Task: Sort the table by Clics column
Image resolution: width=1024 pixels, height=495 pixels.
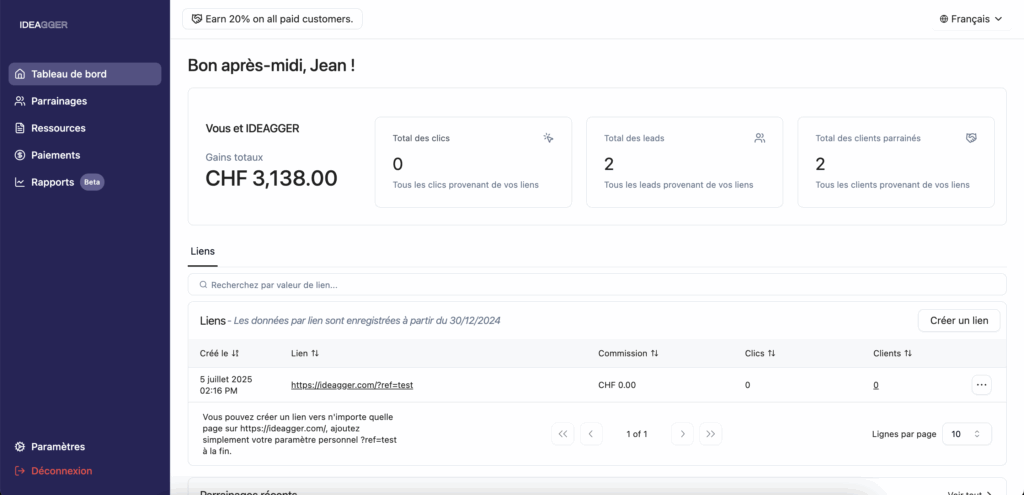Action: [760, 353]
